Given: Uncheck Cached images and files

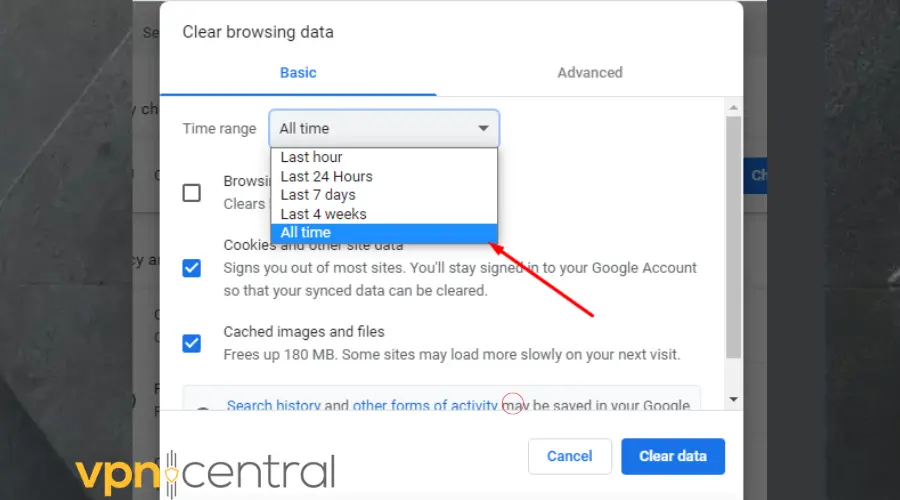Looking at the screenshot, I should coord(192,343).
